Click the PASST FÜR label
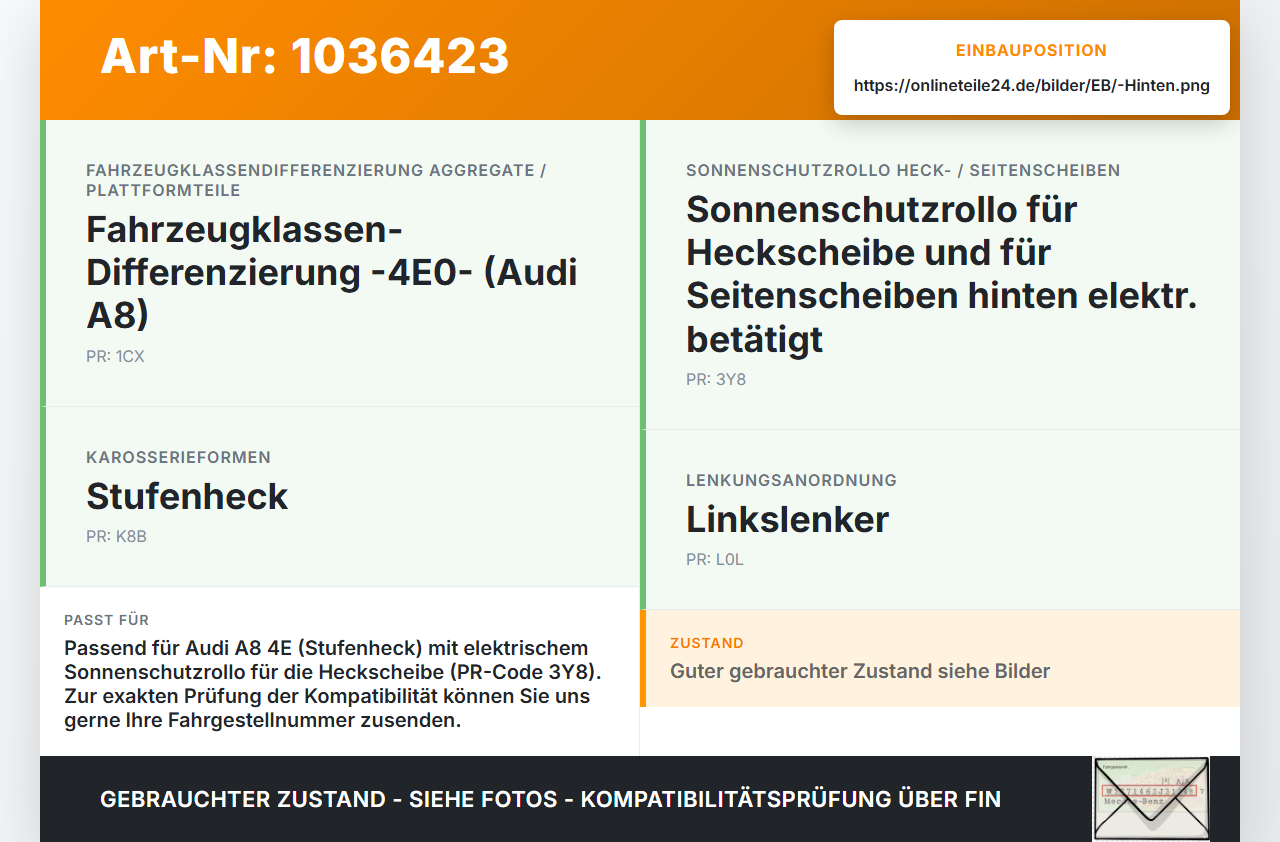This screenshot has height=842, width=1280. (107, 620)
